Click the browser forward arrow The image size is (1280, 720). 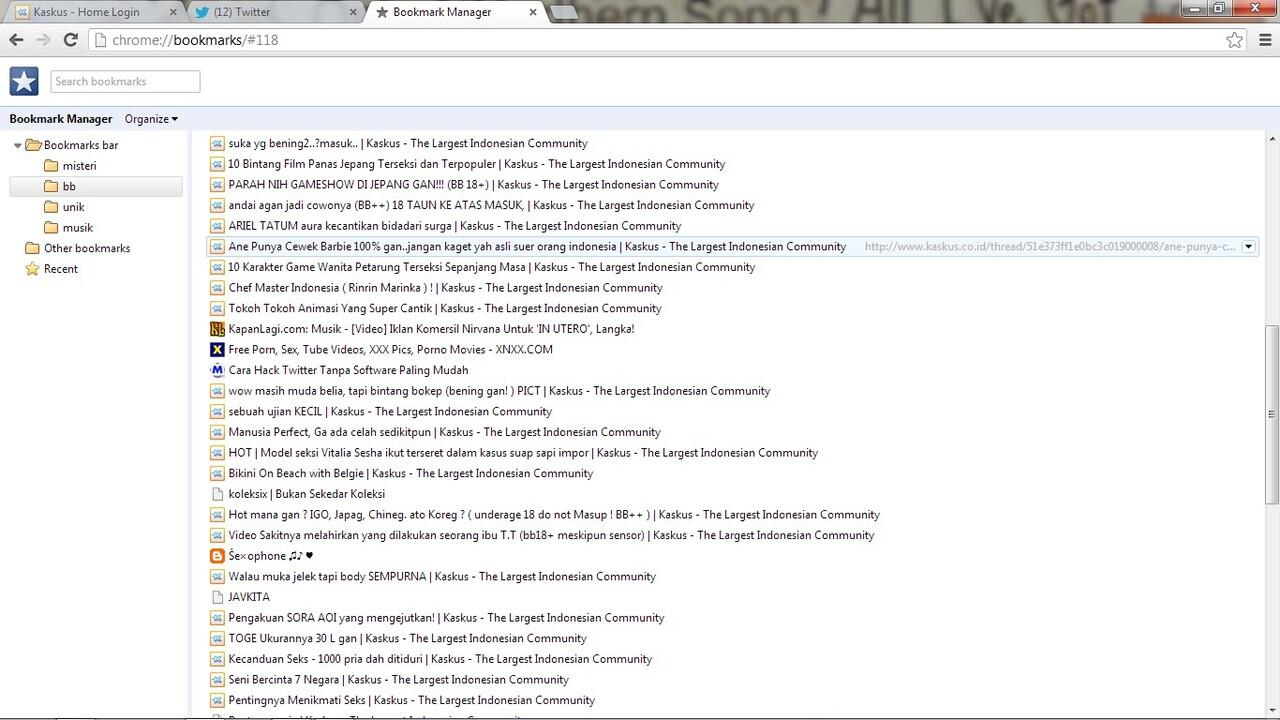[43, 40]
